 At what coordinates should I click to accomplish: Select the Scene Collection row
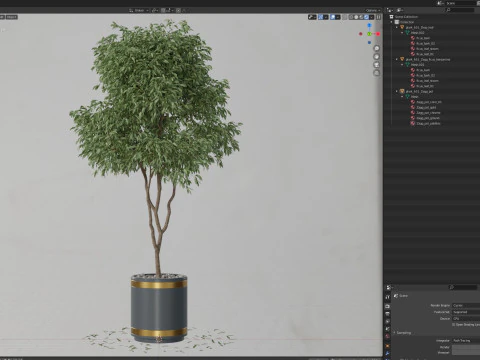(x=432, y=17)
